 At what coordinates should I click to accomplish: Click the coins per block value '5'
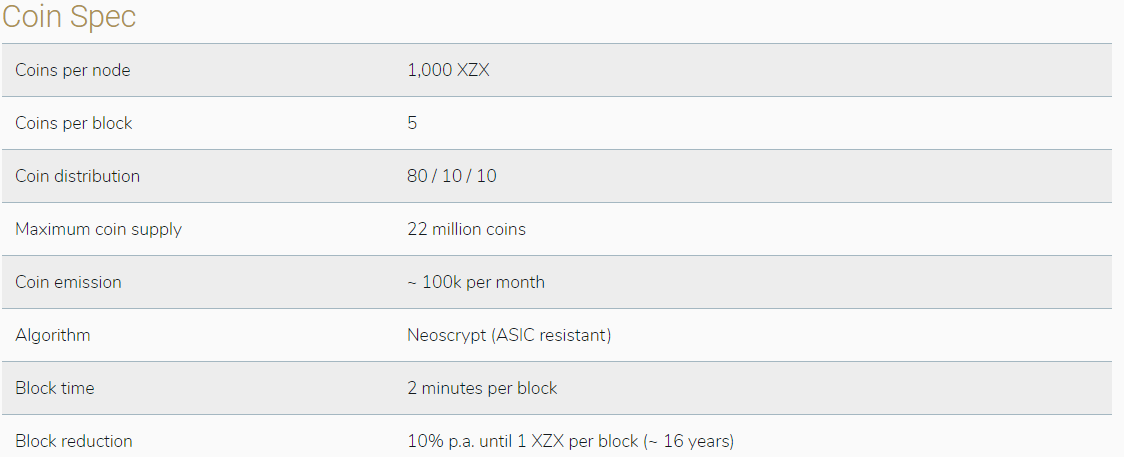[x=412, y=123]
